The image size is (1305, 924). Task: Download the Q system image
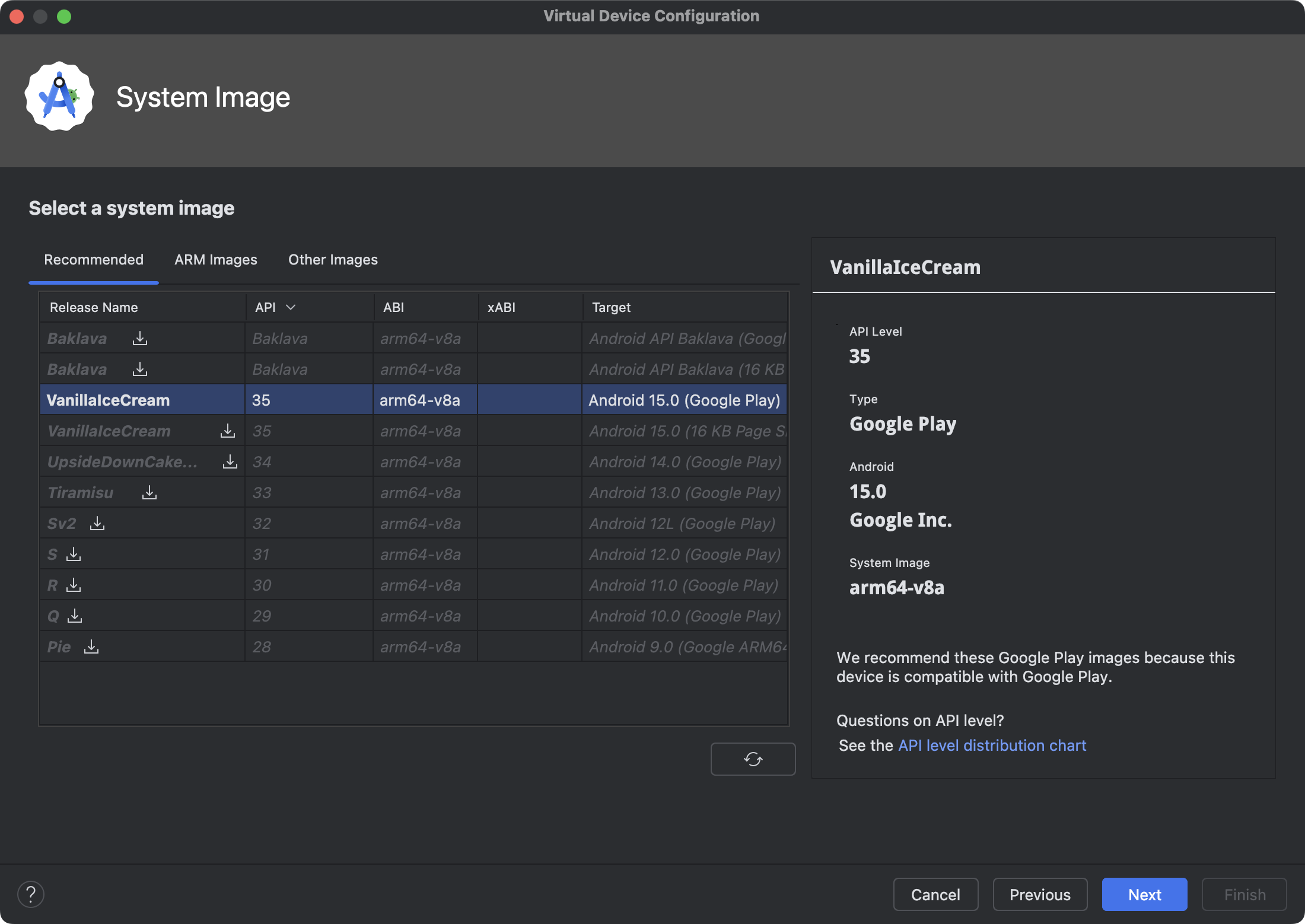click(75, 616)
